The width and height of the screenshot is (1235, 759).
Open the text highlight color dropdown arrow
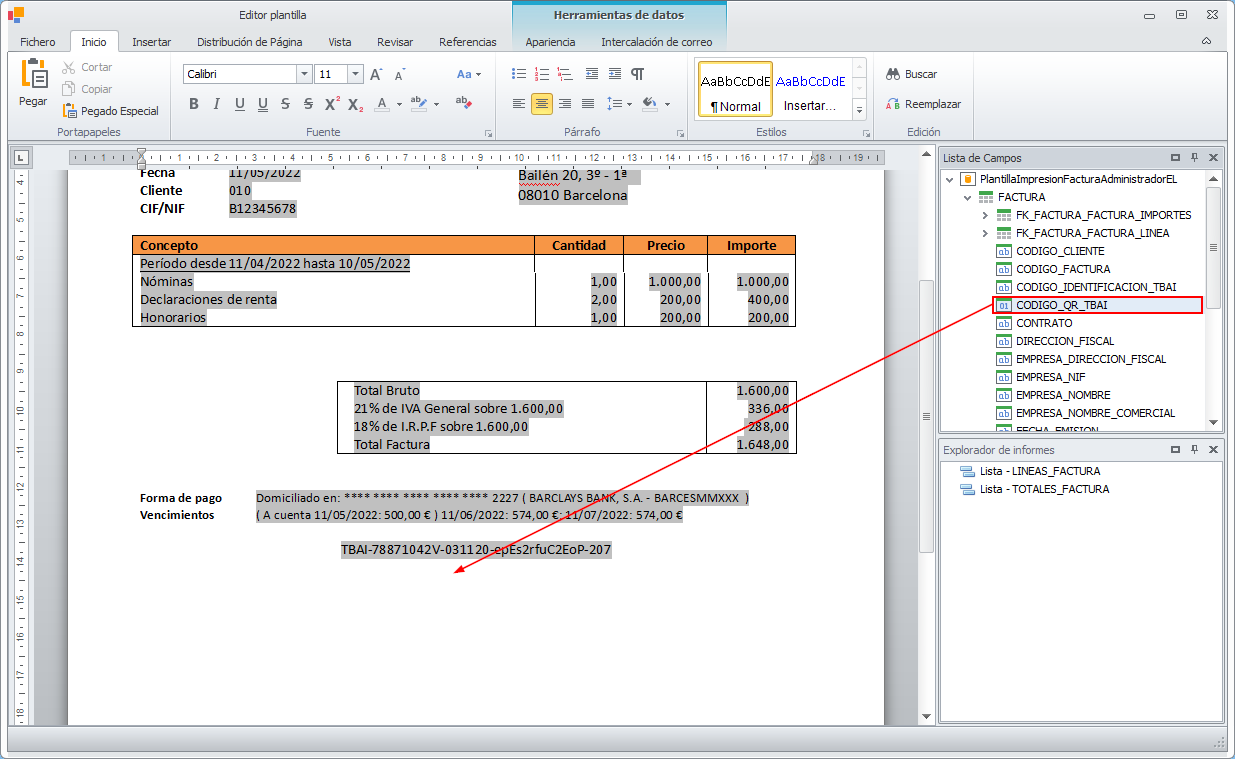[x=436, y=104]
